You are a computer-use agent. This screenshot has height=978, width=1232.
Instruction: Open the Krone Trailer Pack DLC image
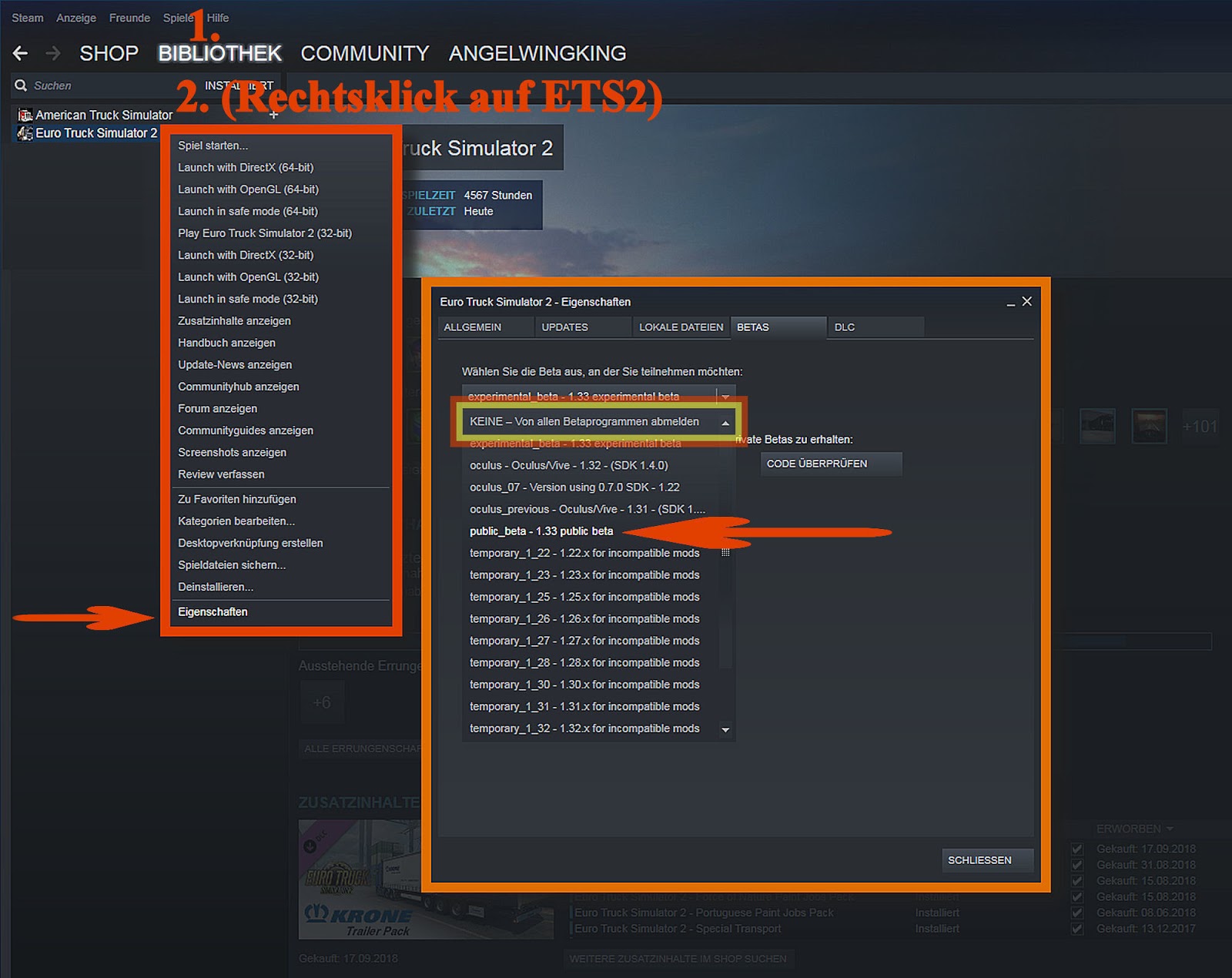pyautogui.click(x=426, y=880)
